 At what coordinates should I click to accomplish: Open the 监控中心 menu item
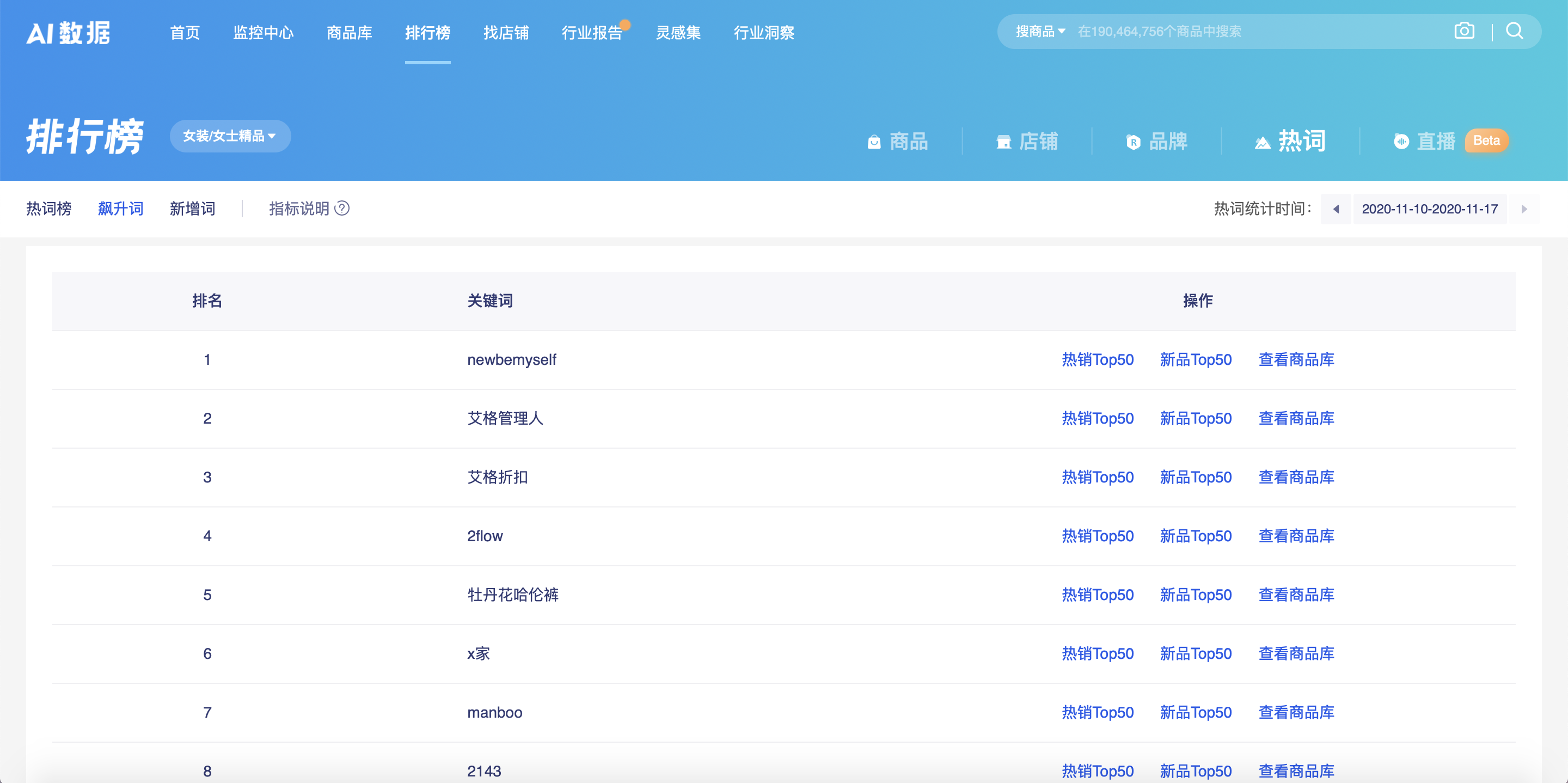[x=264, y=34]
